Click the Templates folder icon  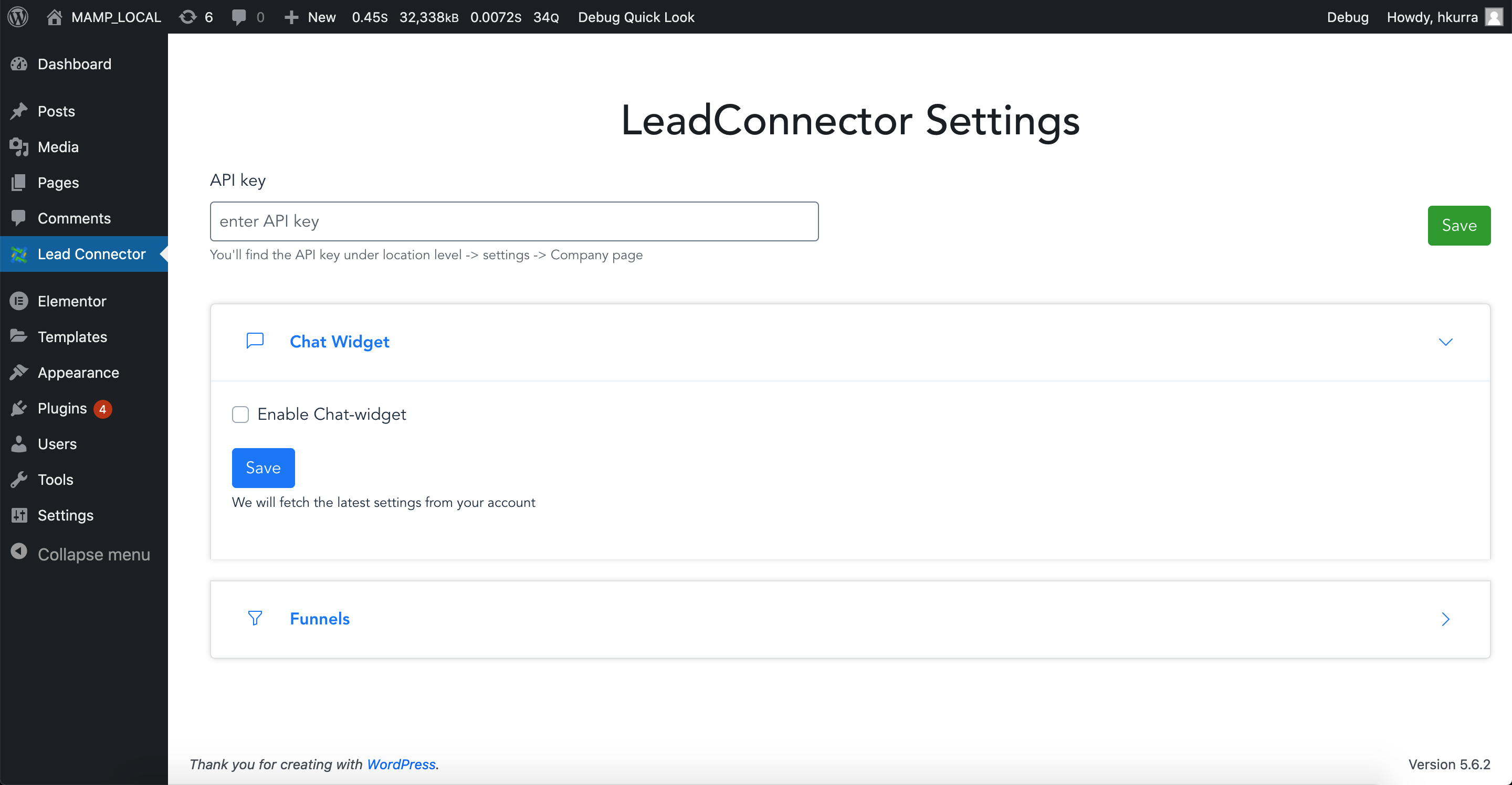[19, 337]
